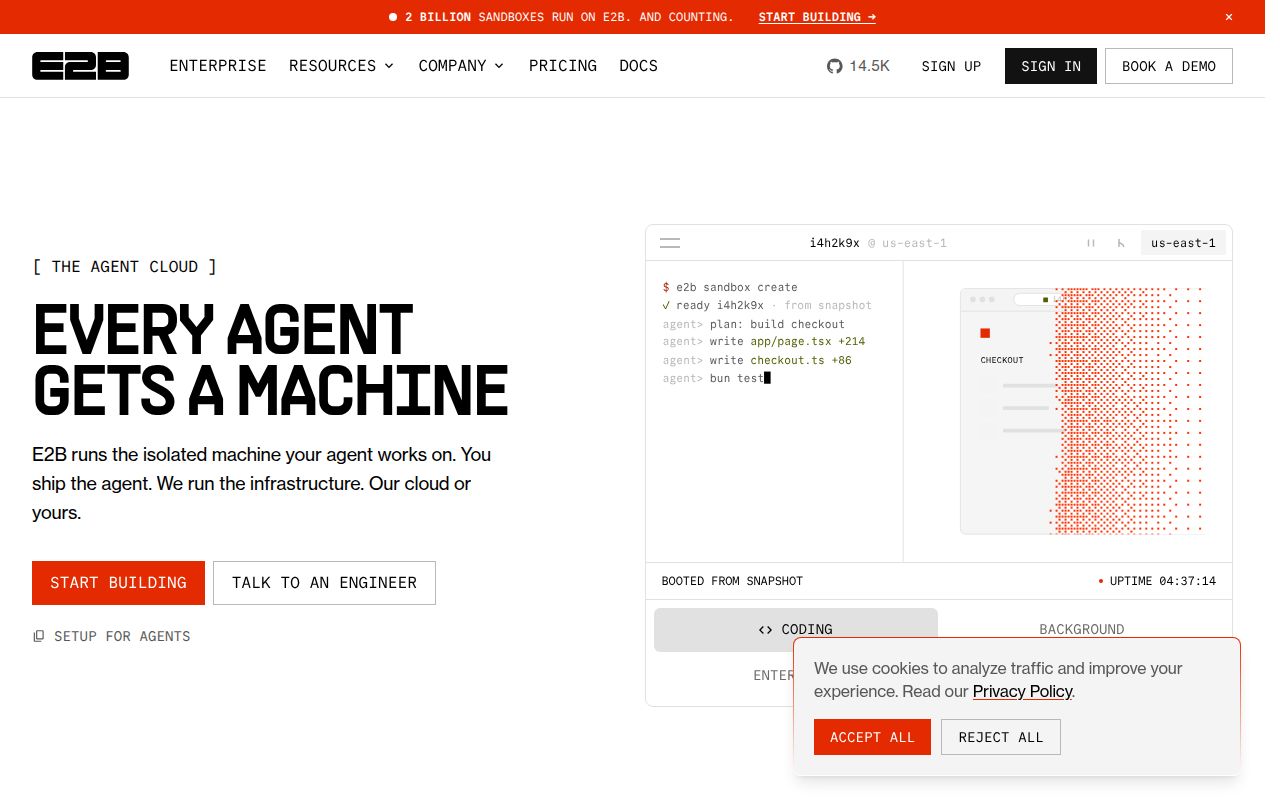Screen dimensions: 1280x800
Task: Click the 'bun test' terminal line
Action: click(717, 378)
